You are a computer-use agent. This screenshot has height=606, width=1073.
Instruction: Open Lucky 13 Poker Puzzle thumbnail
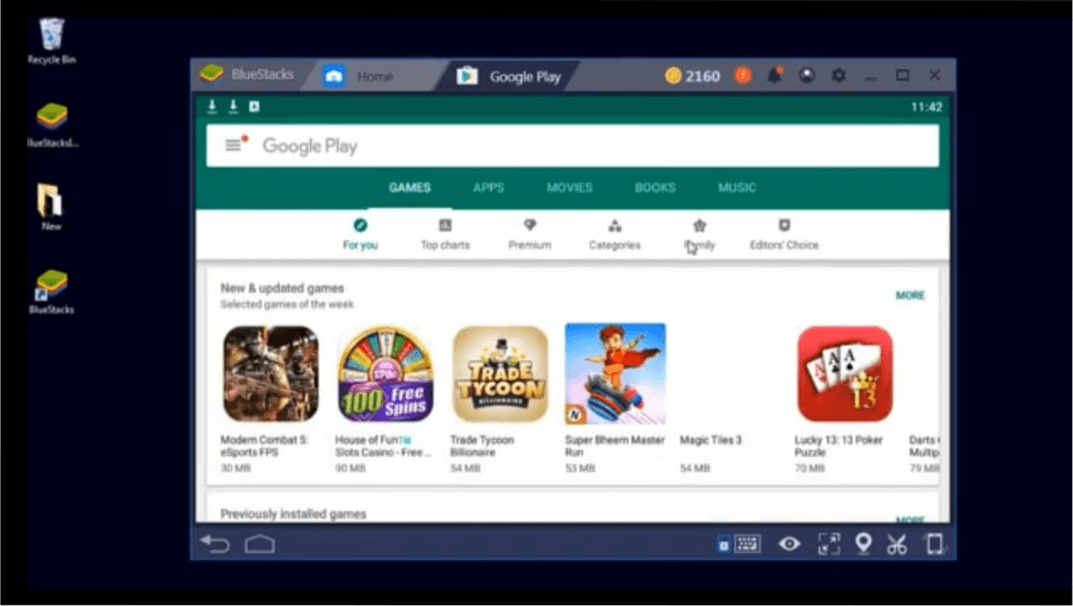(x=845, y=373)
